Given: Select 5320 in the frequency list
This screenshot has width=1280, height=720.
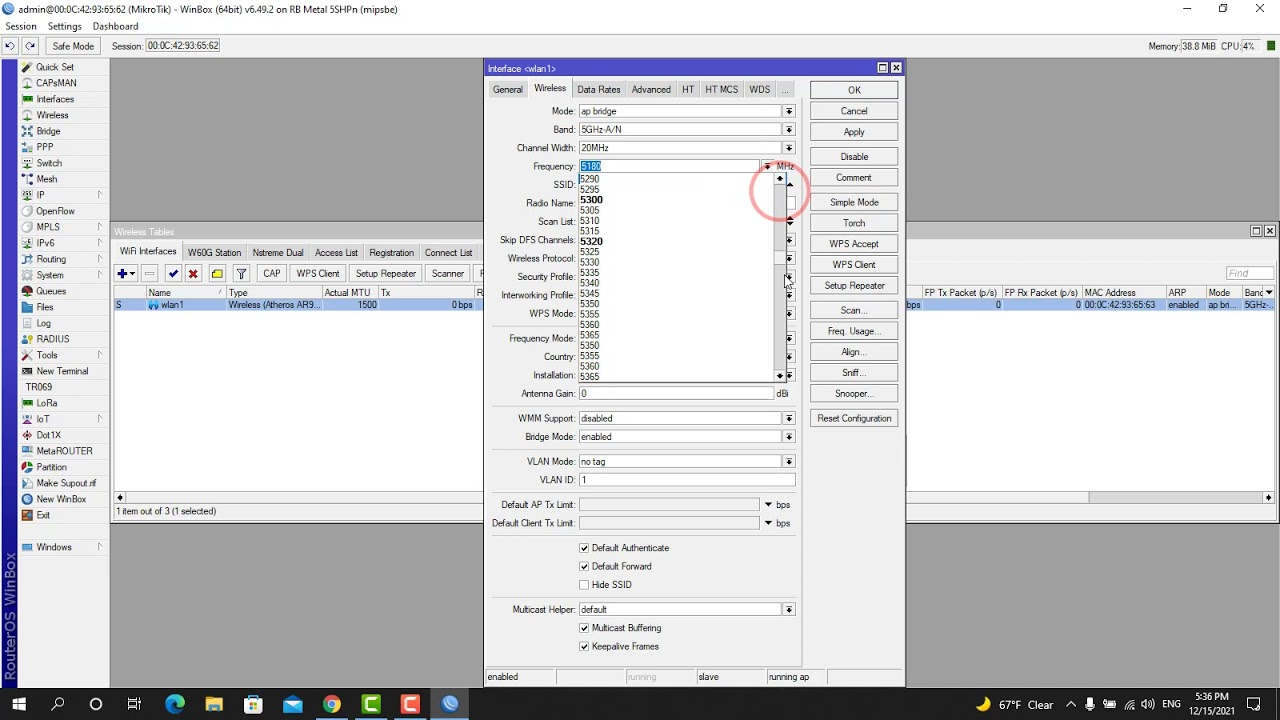Looking at the screenshot, I should (x=591, y=241).
